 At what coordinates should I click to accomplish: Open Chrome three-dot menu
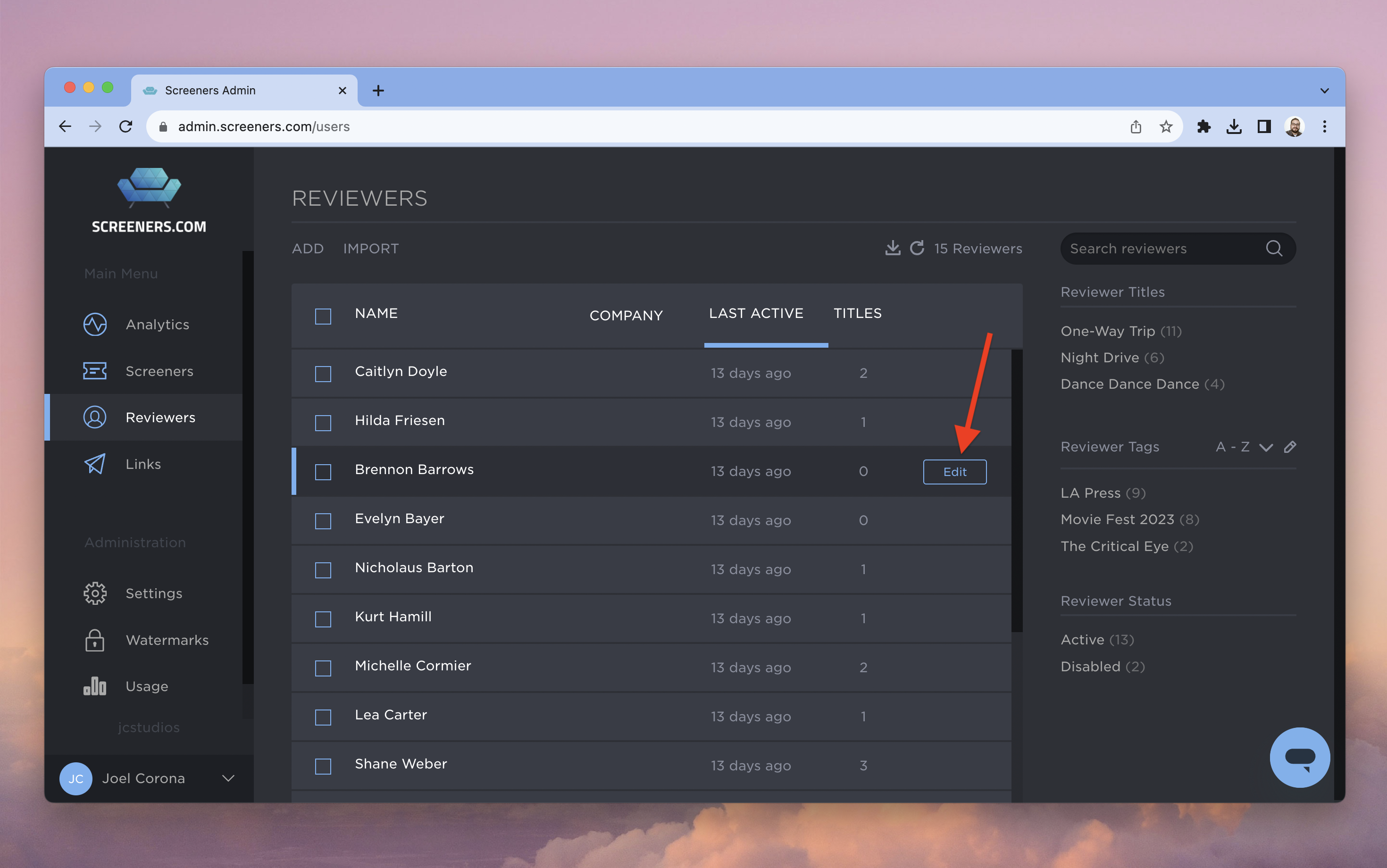(1324, 126)
